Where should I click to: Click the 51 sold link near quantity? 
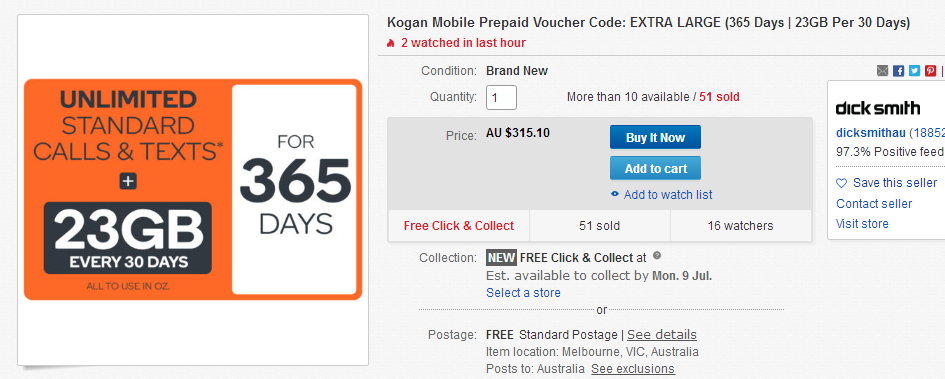click(719, 97)
